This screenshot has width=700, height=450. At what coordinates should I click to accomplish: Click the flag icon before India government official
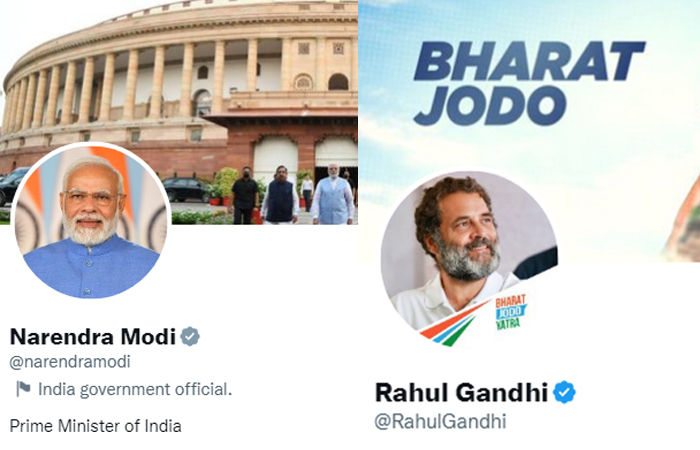point(23,389)
